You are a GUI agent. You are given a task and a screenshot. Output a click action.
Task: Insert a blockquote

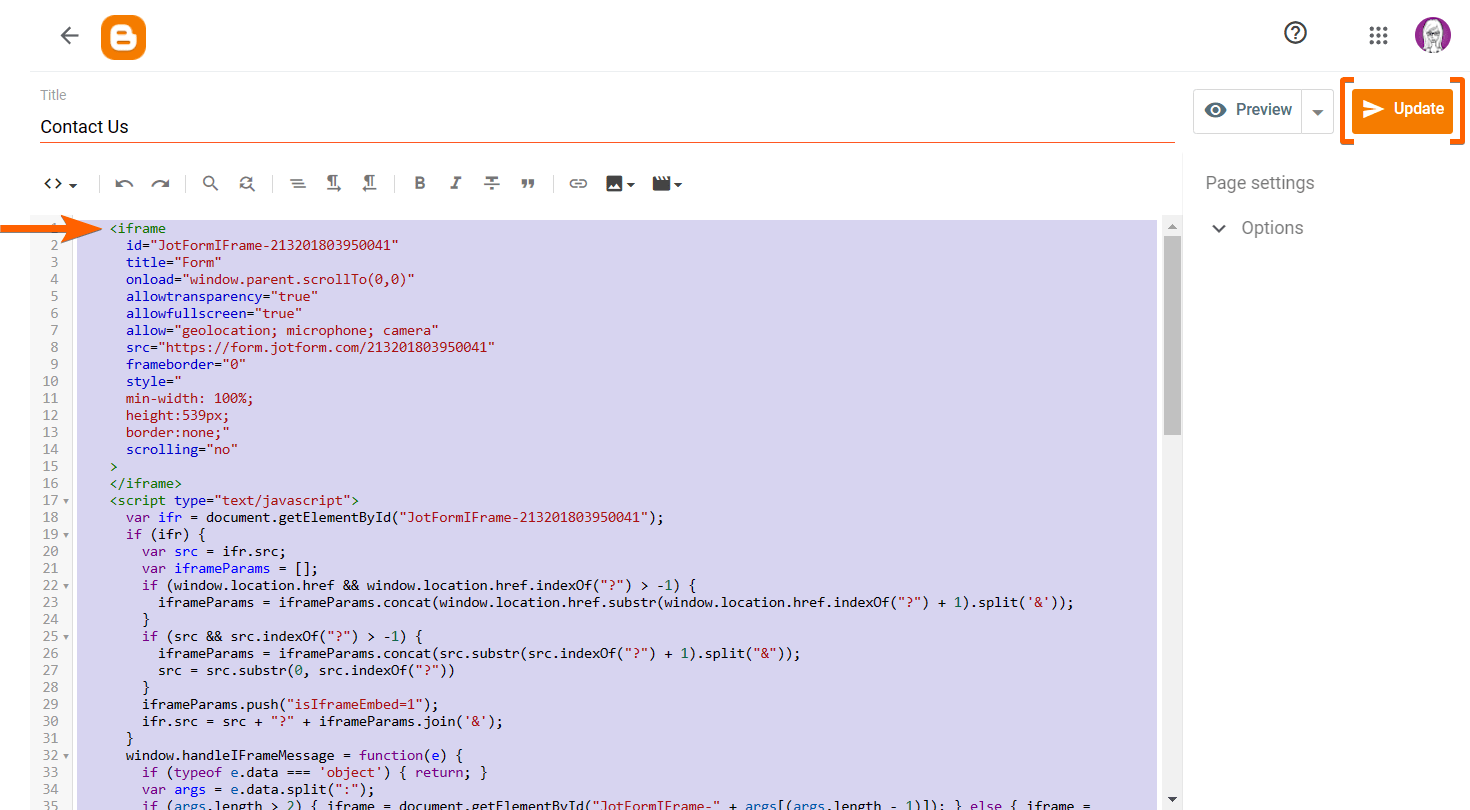click(528, 184)
